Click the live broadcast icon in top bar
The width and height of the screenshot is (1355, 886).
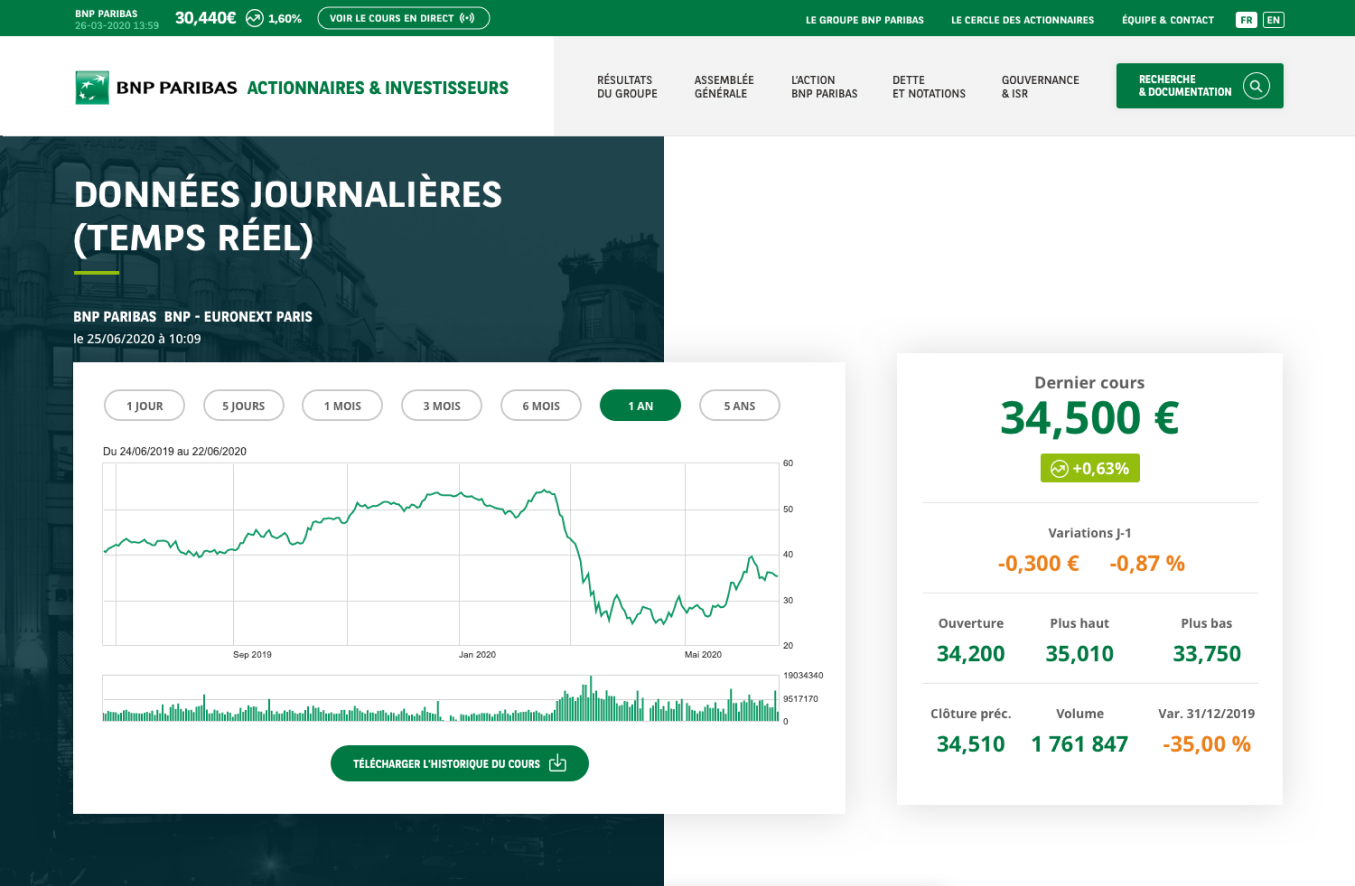tap(467, 18)
